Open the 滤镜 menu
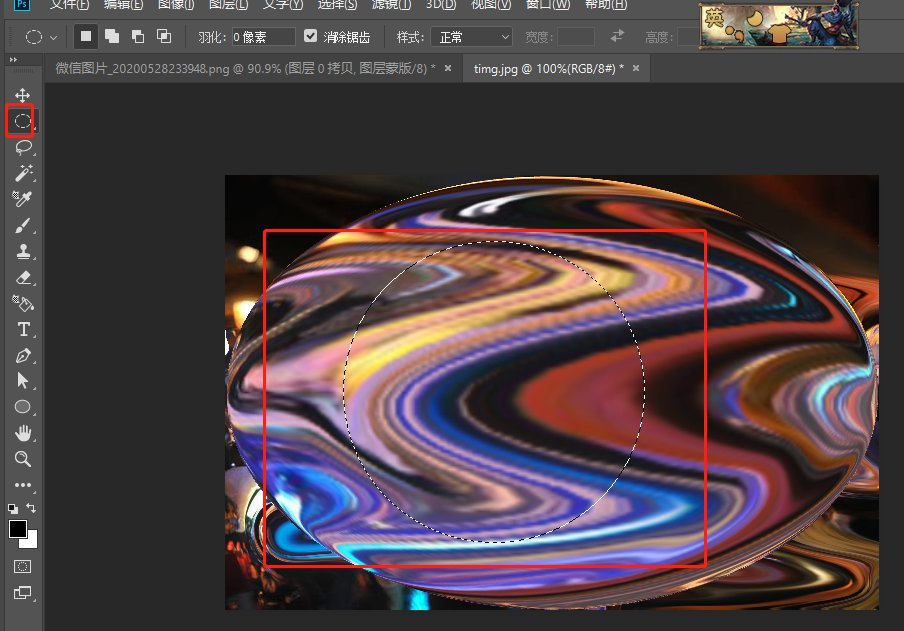904x631 pixels. [x=390, y=5]
